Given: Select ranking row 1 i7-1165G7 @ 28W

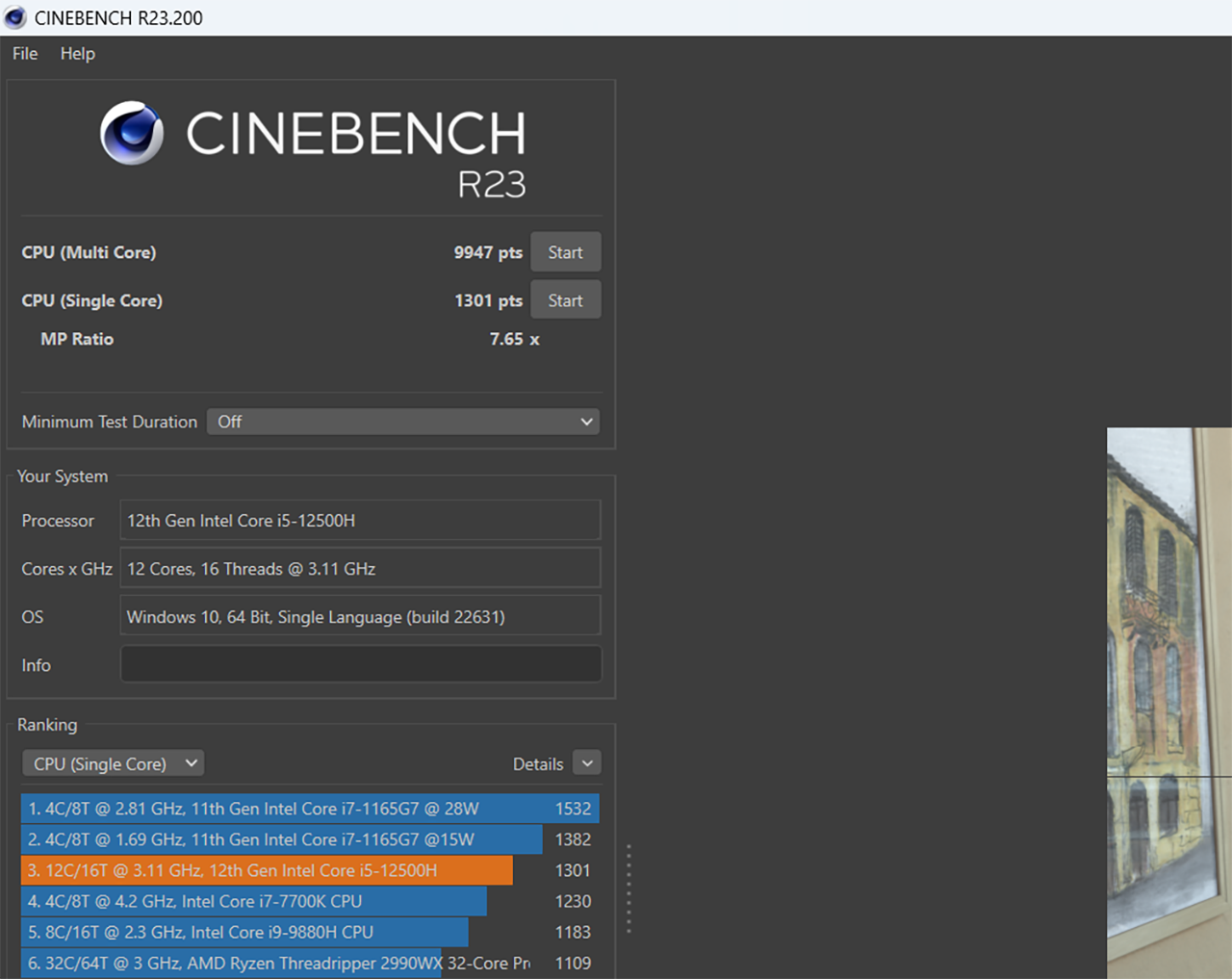Looking at the screenshot, I should click(x=310, y=809).
